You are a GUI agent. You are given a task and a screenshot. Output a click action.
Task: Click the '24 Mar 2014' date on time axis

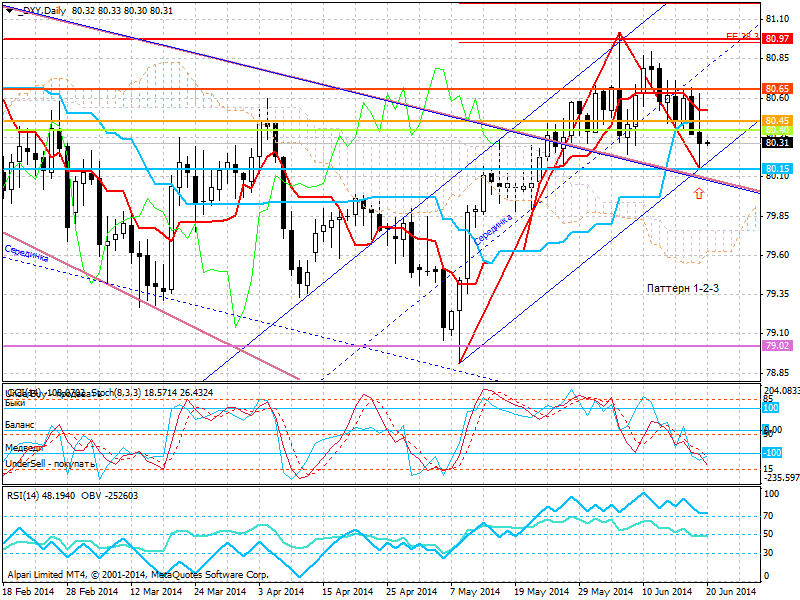(220, 591)
